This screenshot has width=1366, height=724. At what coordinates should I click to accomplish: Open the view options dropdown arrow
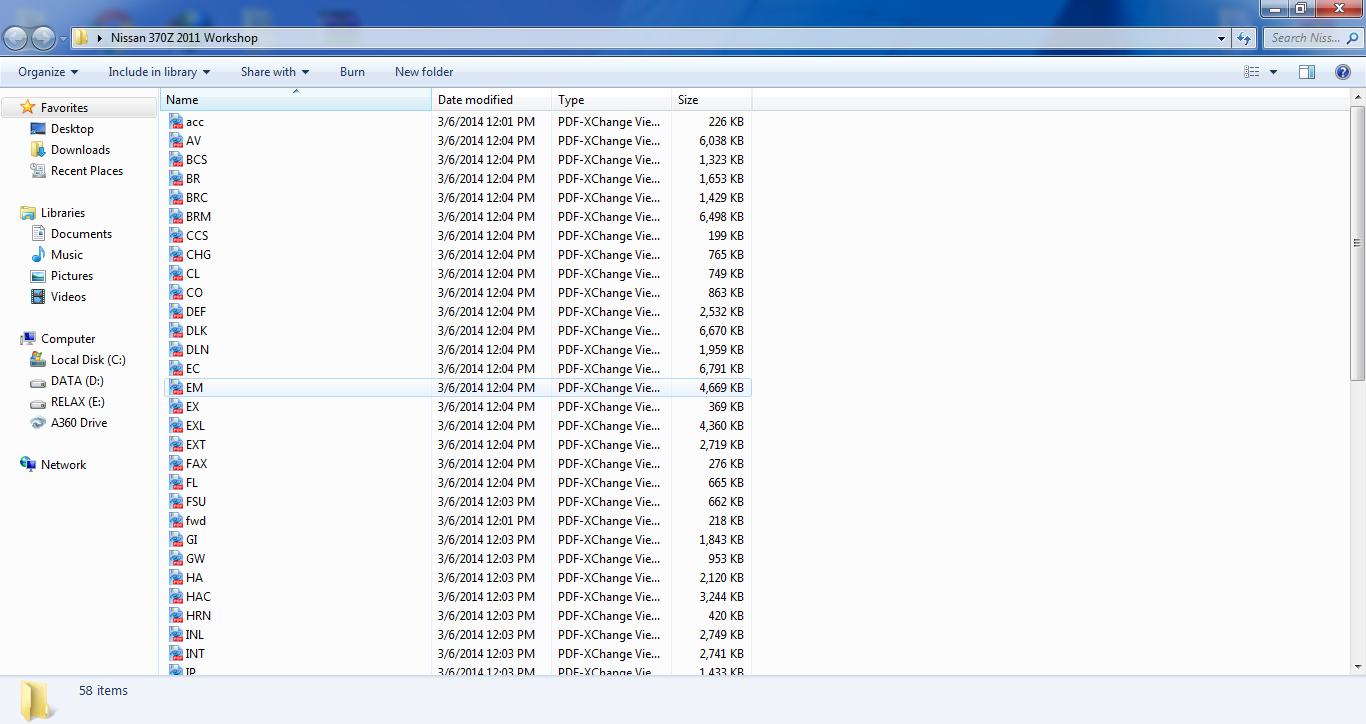point(1273,72)
